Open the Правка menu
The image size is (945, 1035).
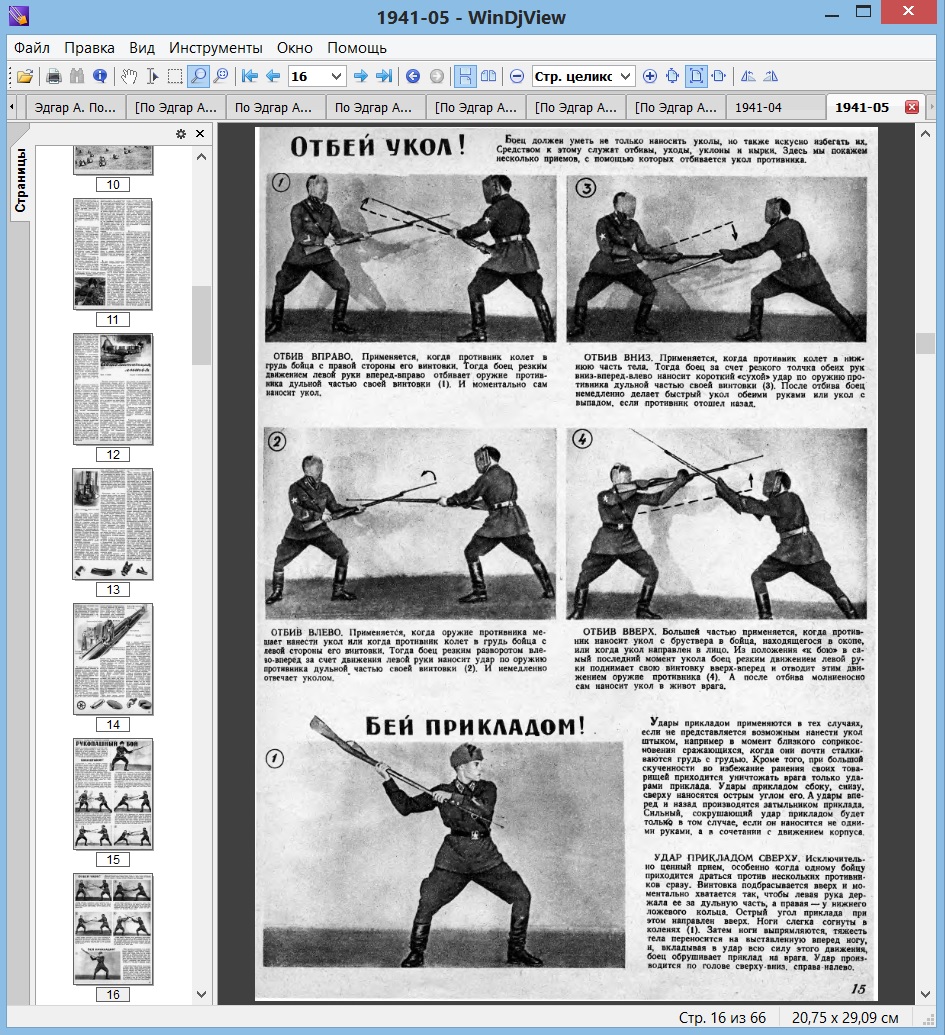(x=89, y=48)
